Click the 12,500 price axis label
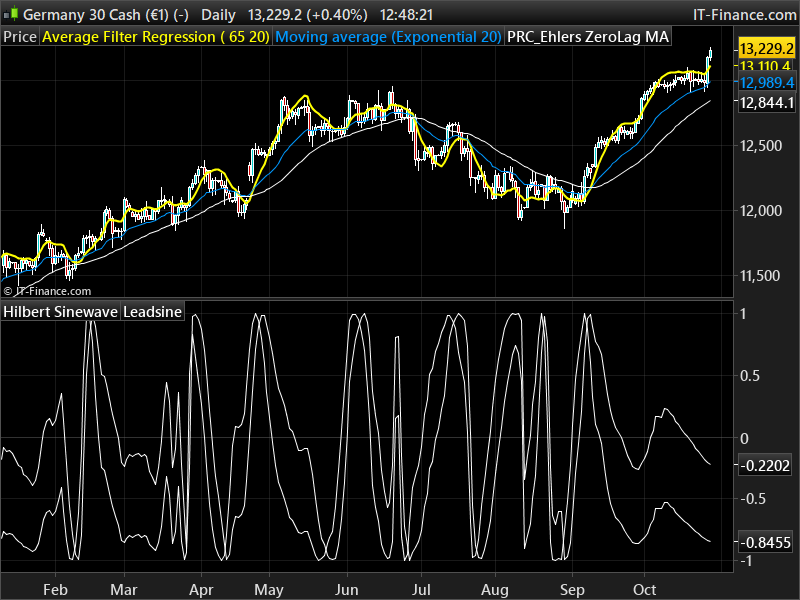Image resolution: width=800 pixels, height=600 pixels. pos(761,146)
